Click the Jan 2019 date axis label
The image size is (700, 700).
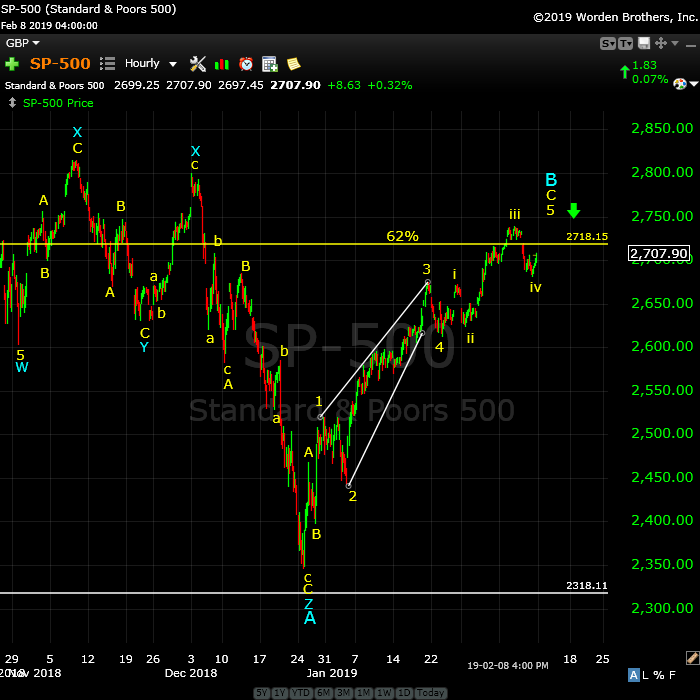332,673
